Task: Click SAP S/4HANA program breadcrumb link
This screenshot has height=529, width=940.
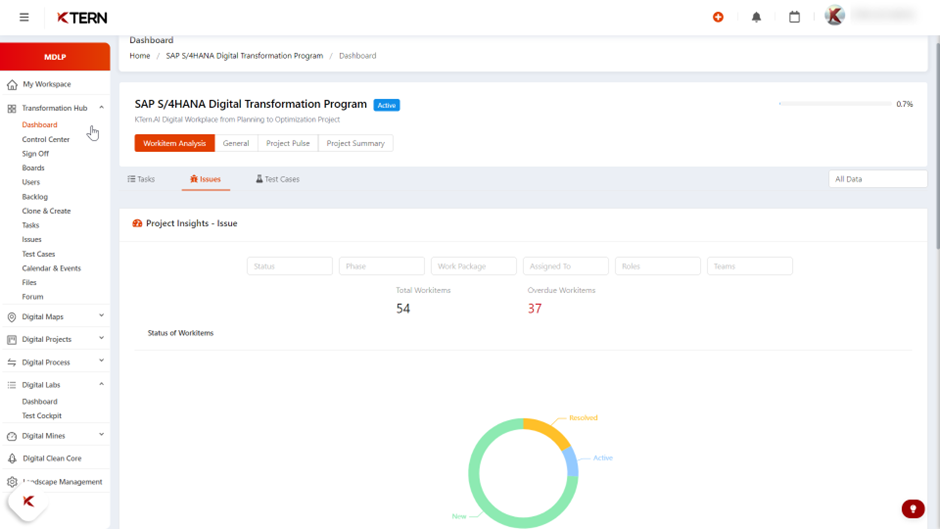Action: [x=244, y=56]
